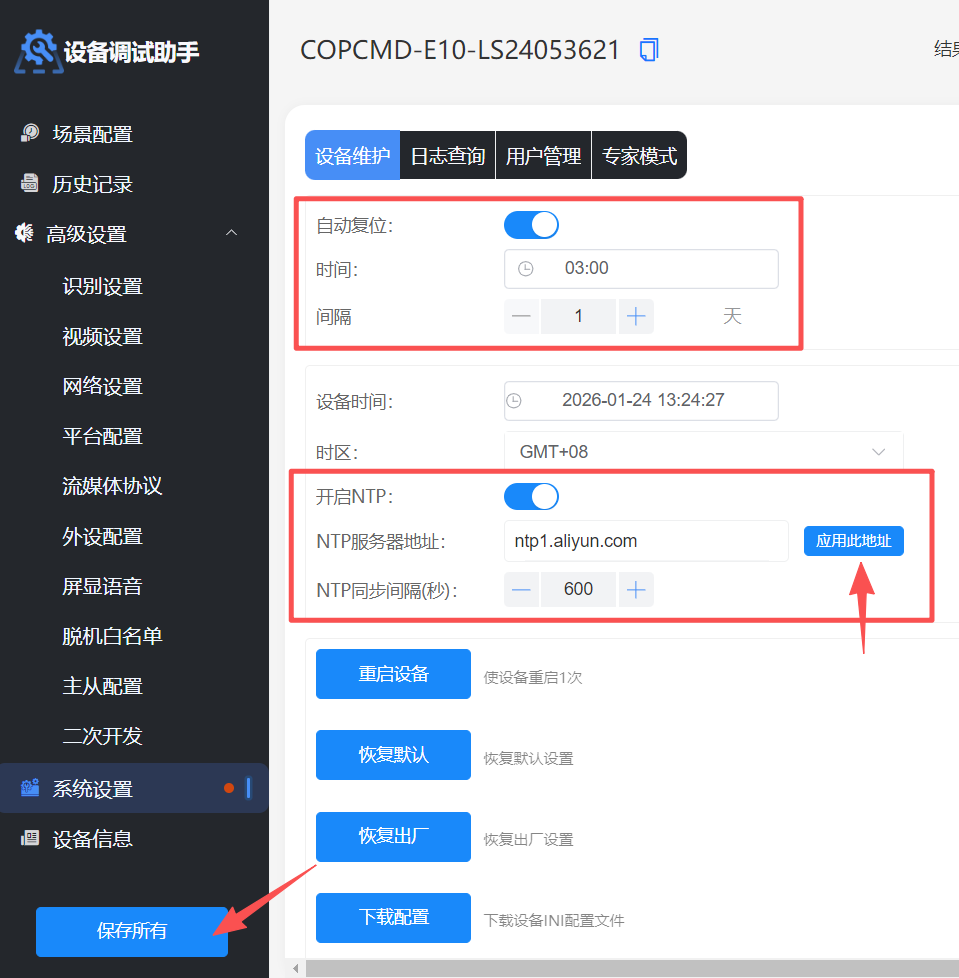Click the 应用此地址 button
Image resolution: width=959 pixels, height=978 pixels.
853,541
